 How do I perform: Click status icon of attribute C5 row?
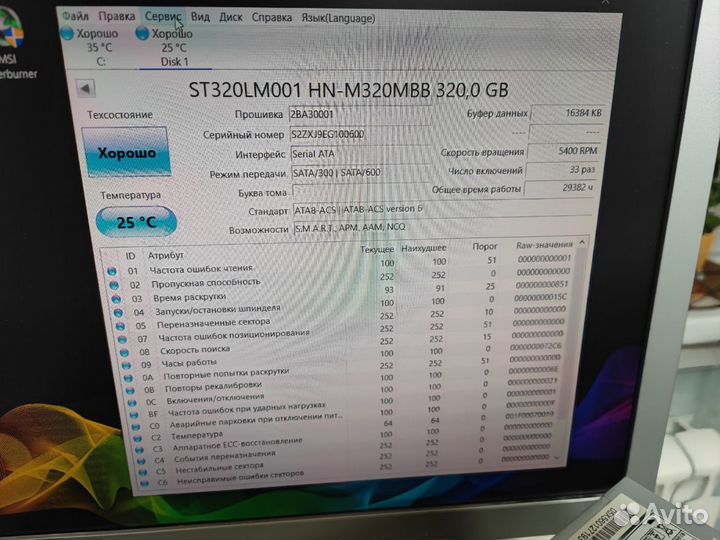tap(143, 472)
